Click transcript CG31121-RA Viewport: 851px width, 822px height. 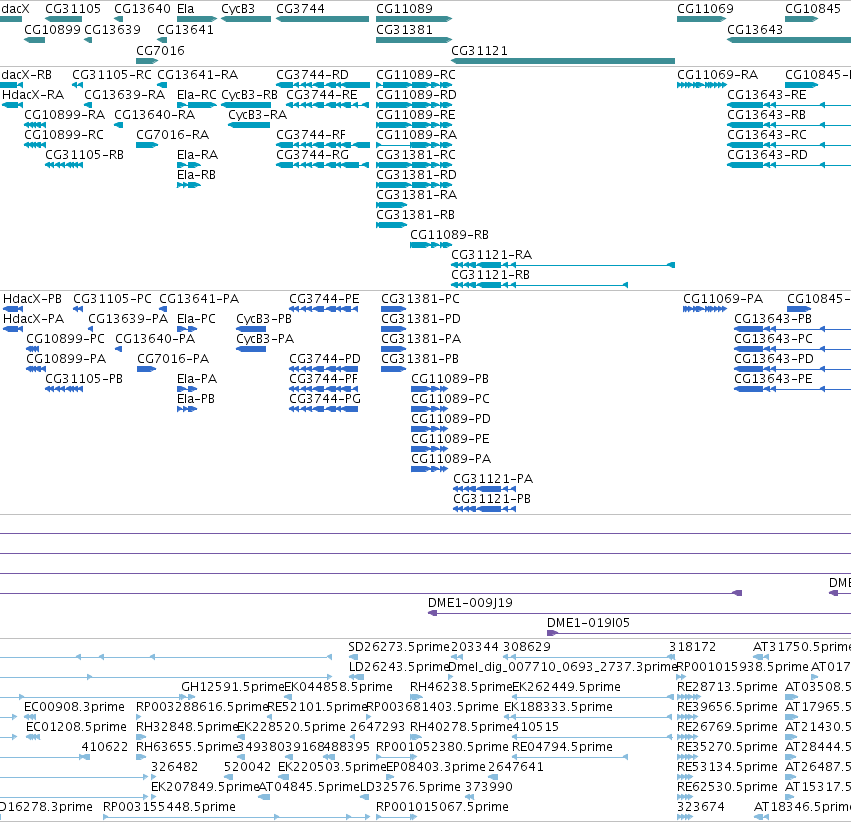pos(563,265)
